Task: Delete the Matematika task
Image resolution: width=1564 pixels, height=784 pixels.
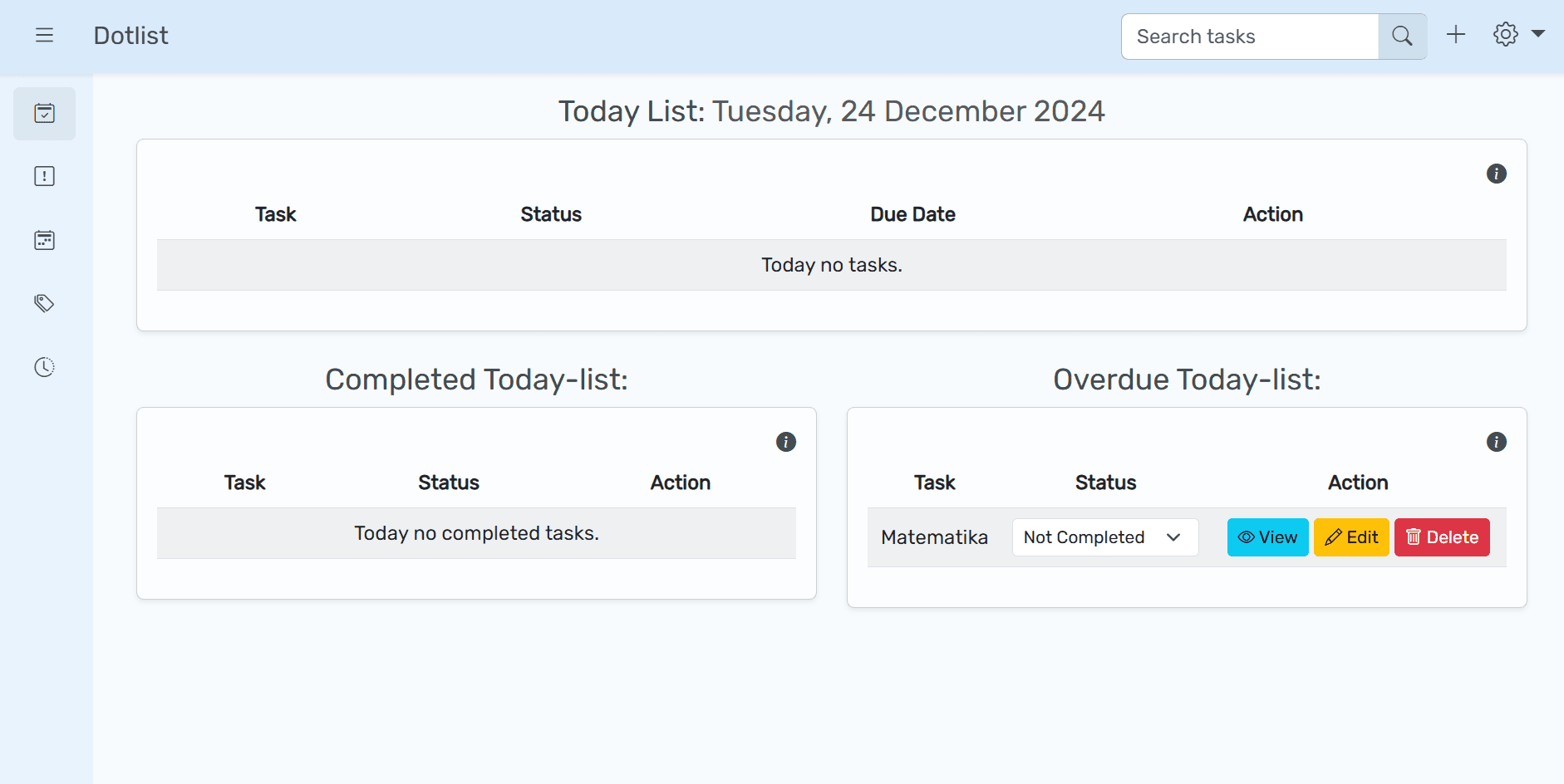Action: point(1442,537)
